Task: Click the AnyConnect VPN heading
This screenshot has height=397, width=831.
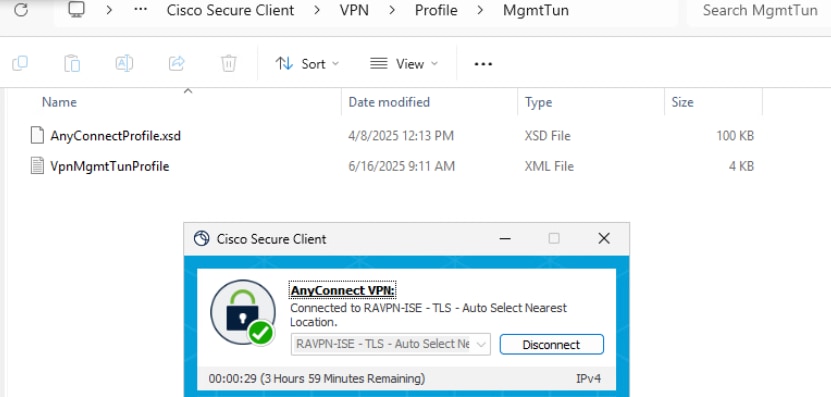Action: tap(343, 290)
